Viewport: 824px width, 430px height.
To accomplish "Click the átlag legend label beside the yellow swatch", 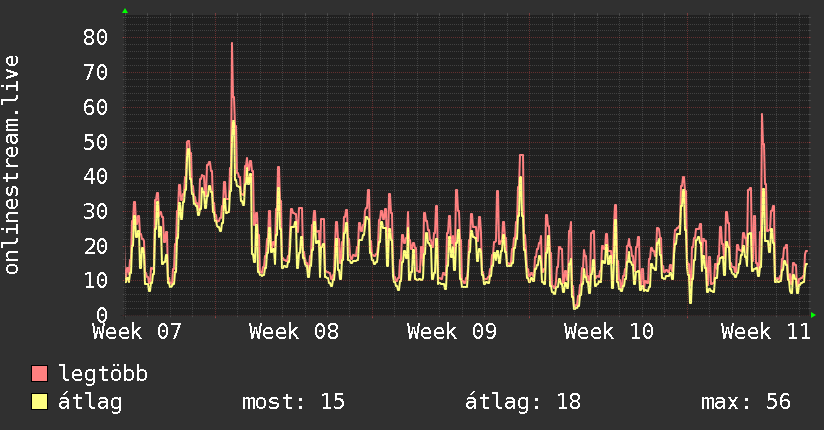I will point(90,402).
